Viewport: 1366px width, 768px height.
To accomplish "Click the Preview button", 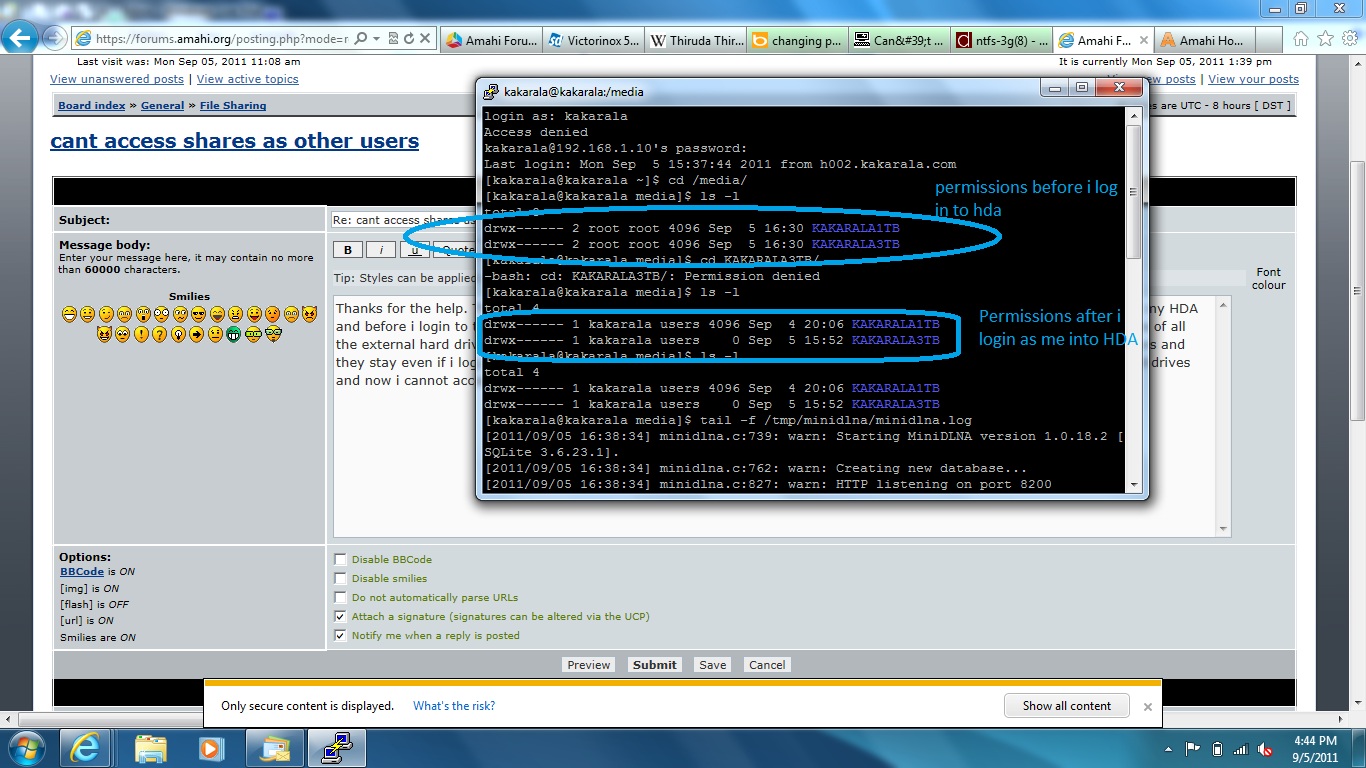I will point(589,665).
